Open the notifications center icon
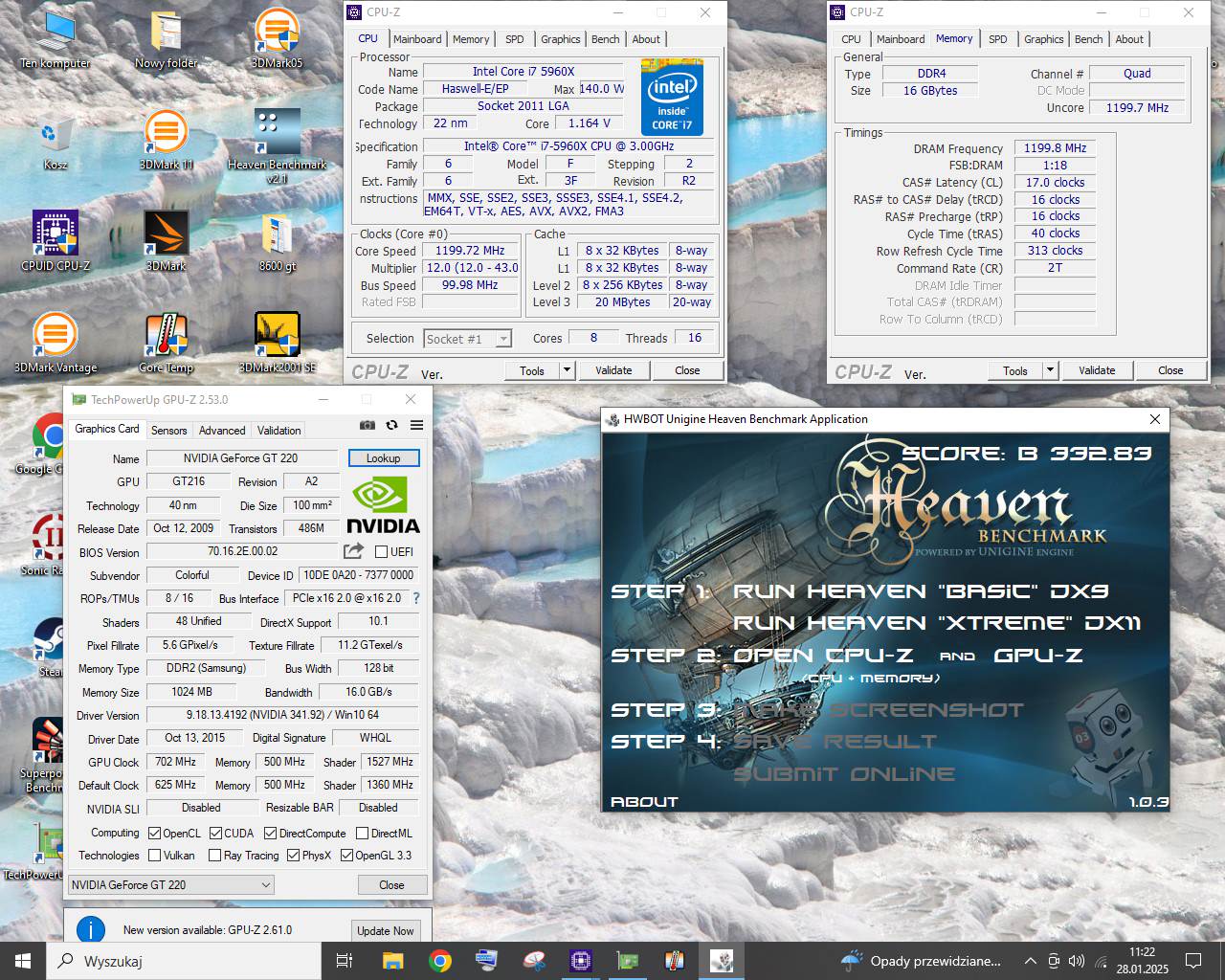This screenshot has height=980, width=1225. tap(1193, 961)
